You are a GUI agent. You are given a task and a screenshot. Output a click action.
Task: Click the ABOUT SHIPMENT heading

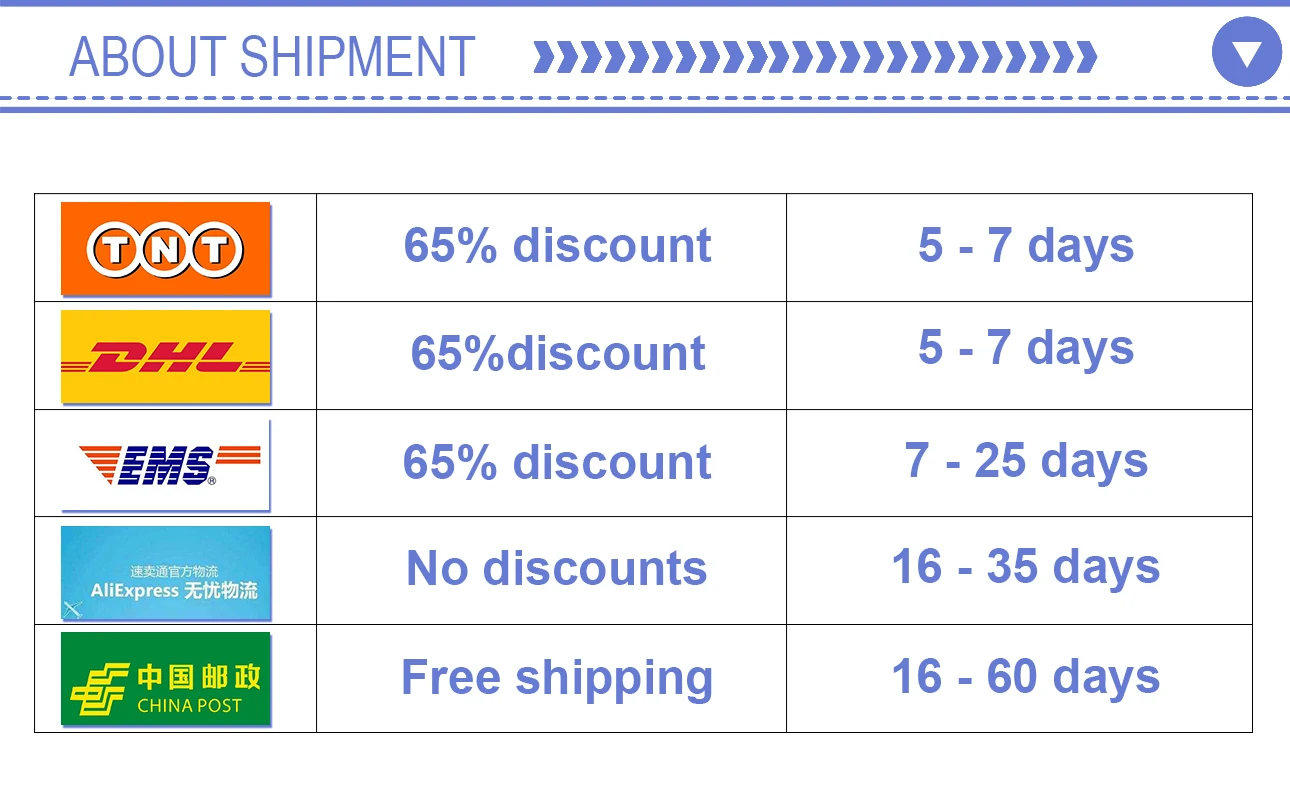pyautogui.click(x=271, y=57)
